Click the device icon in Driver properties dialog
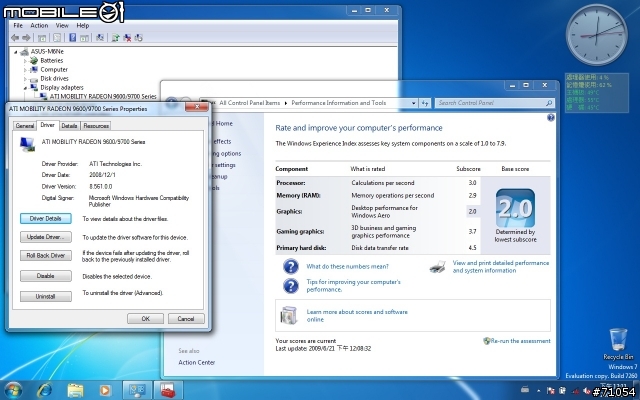 pyautogui.click(x=27, y=144)
